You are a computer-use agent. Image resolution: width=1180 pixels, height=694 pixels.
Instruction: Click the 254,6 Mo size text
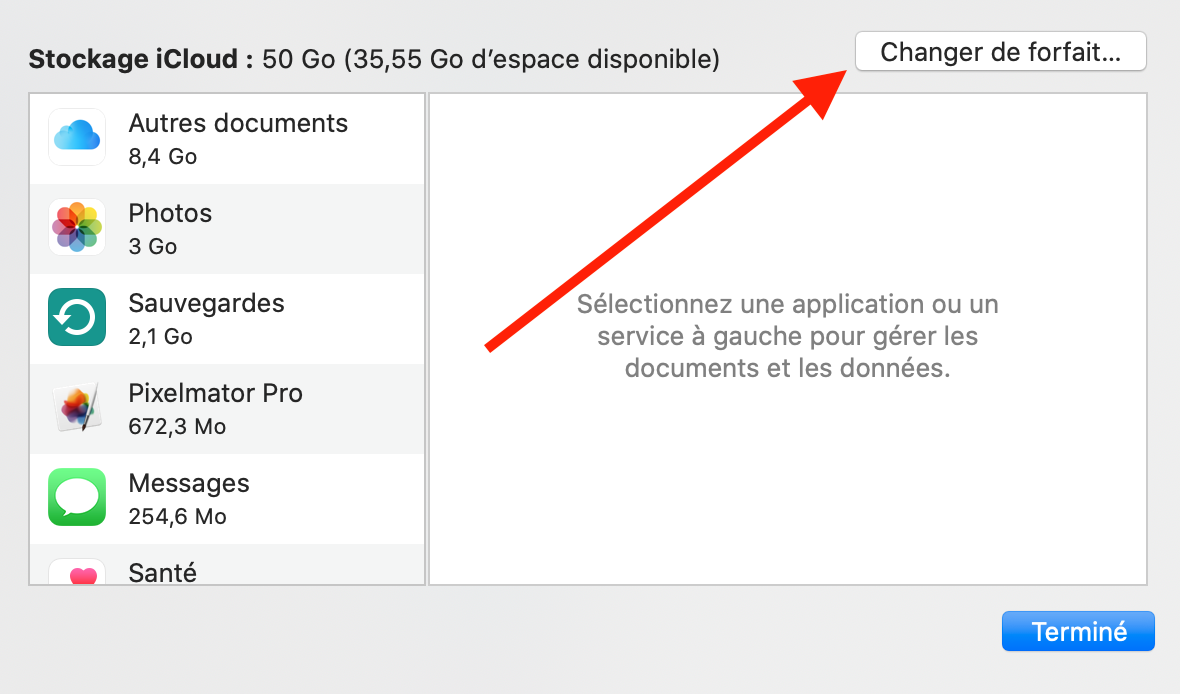[177, 517]
